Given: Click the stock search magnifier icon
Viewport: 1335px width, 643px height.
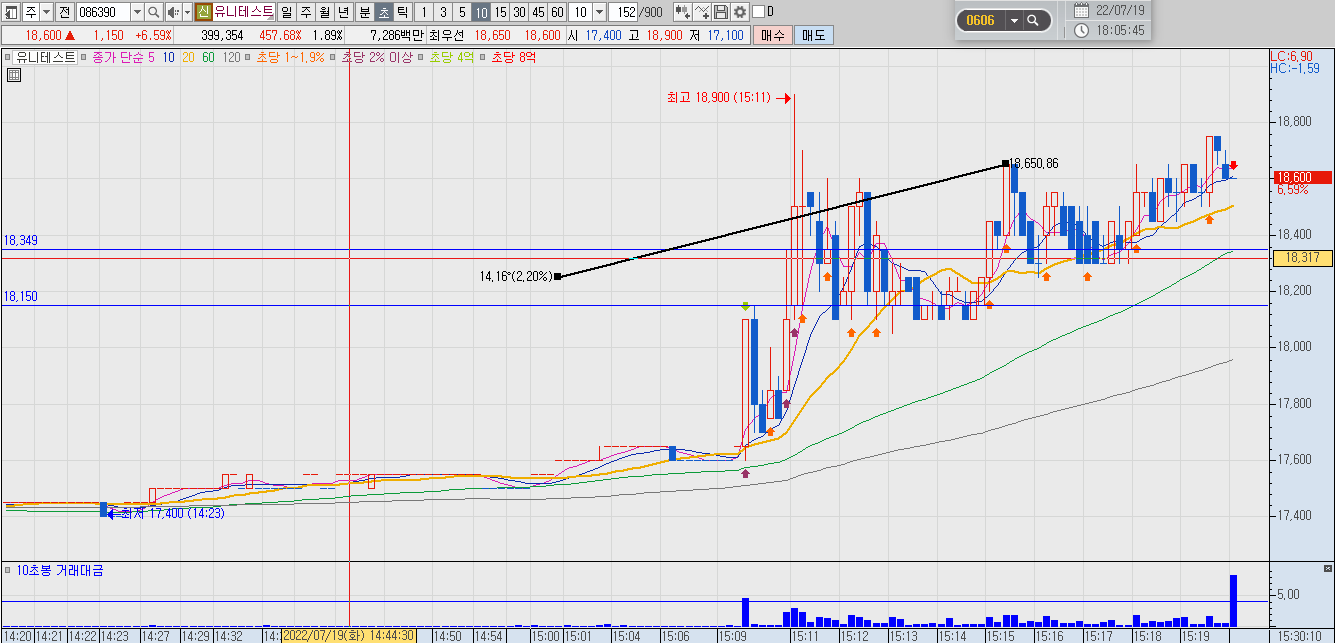Looking at the screenshot, I should 153,12.
